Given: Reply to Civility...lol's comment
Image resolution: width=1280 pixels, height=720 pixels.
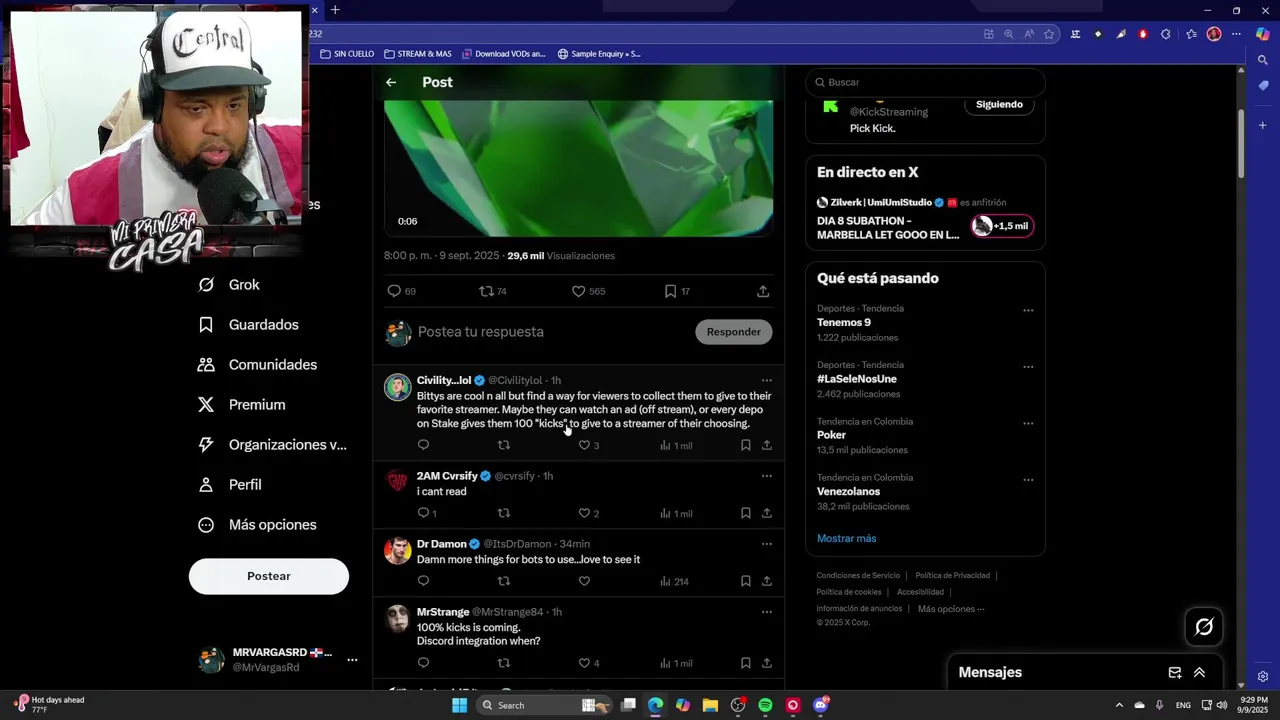Looking at the screenshot, I should click(x=423, y=445).
